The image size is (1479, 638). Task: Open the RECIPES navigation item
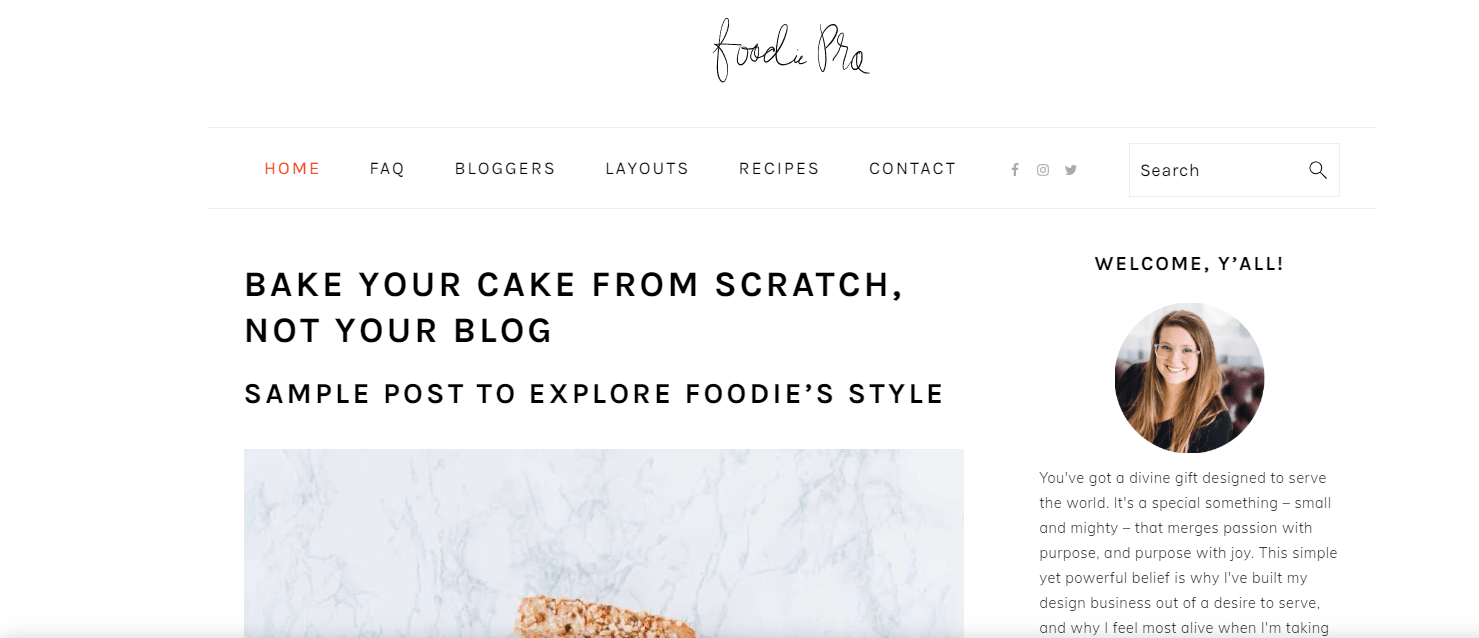[x=779, y=169]
